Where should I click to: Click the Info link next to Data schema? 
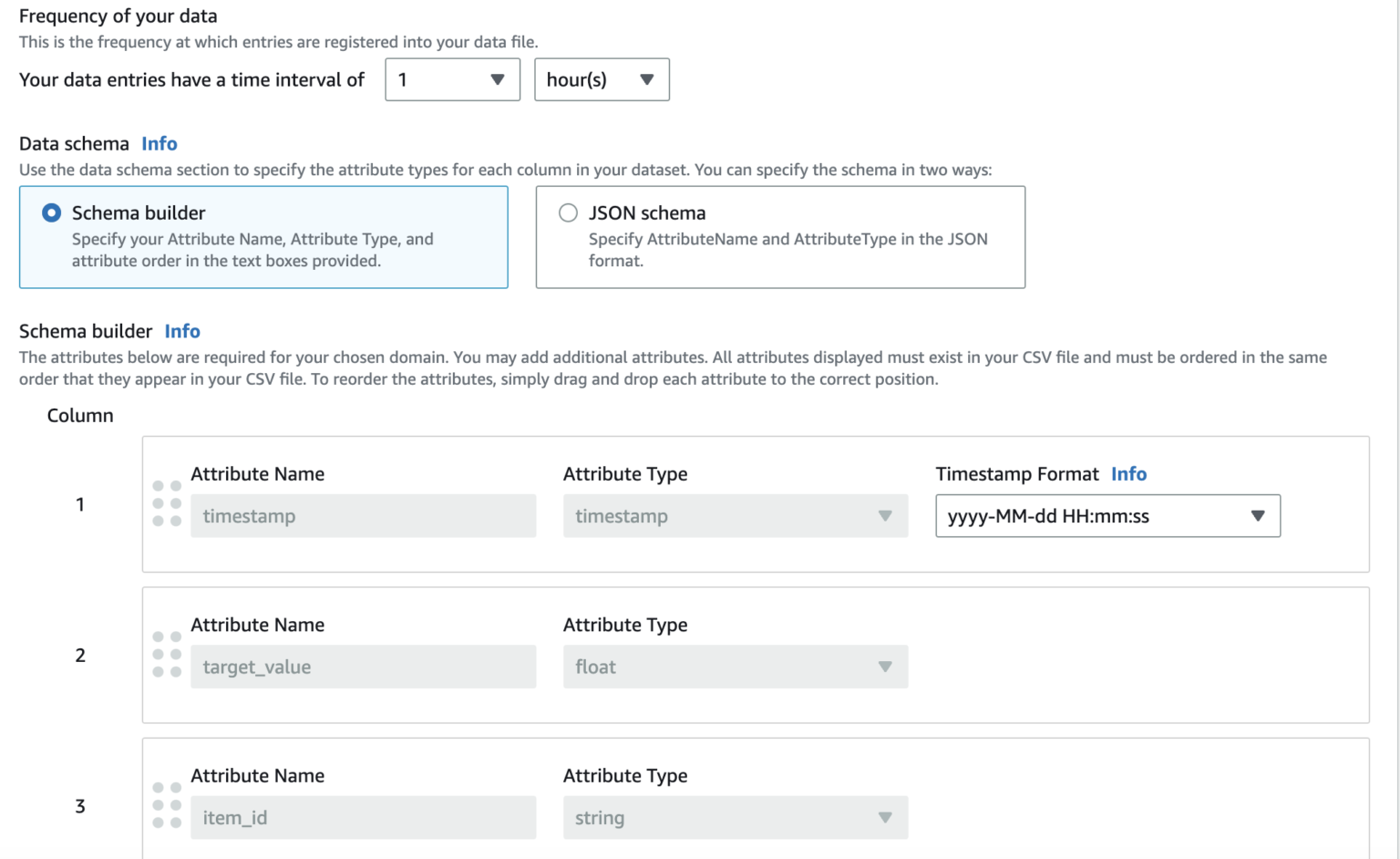tap(159, 143)
